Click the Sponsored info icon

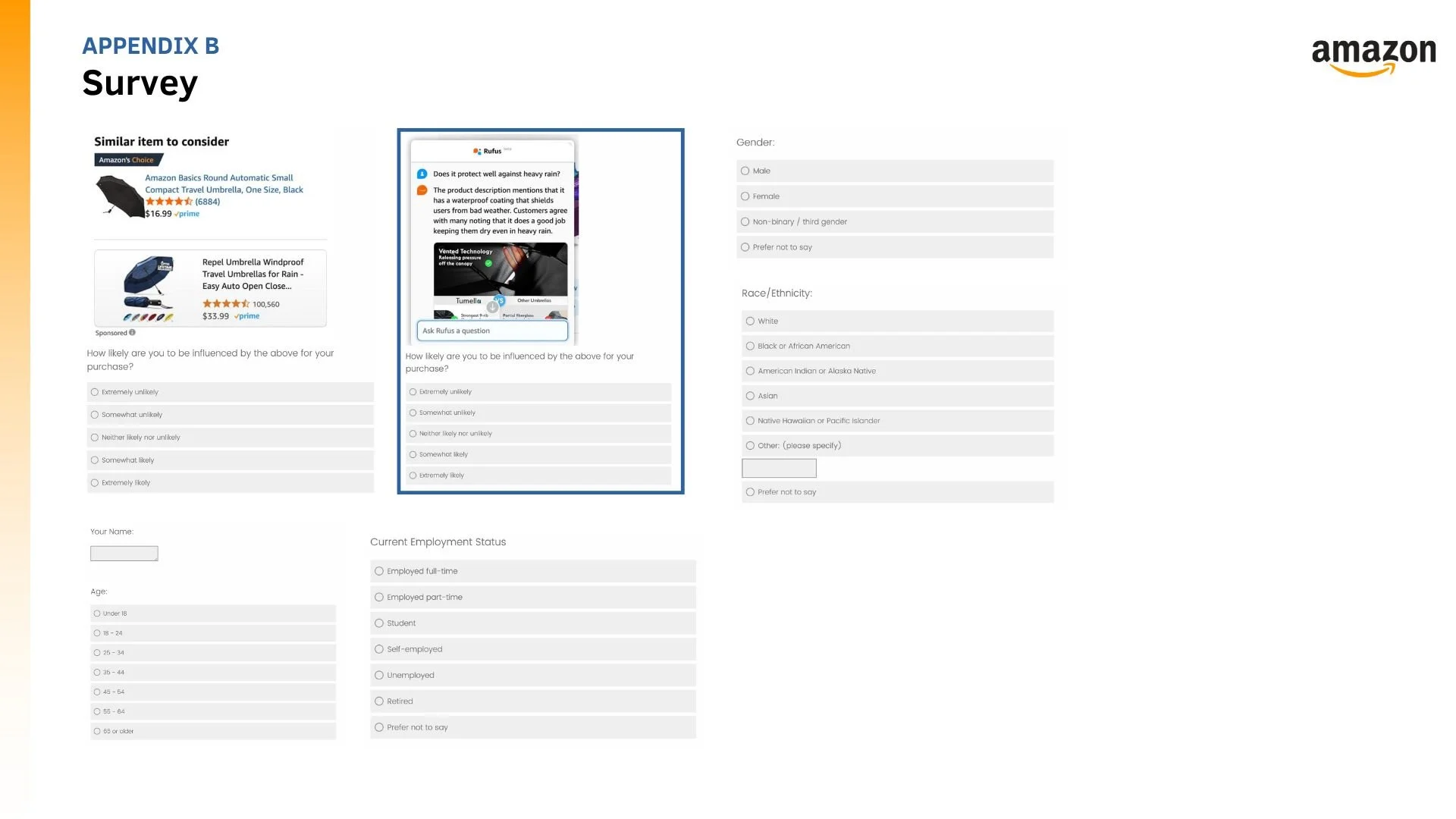tap(132, 333)
